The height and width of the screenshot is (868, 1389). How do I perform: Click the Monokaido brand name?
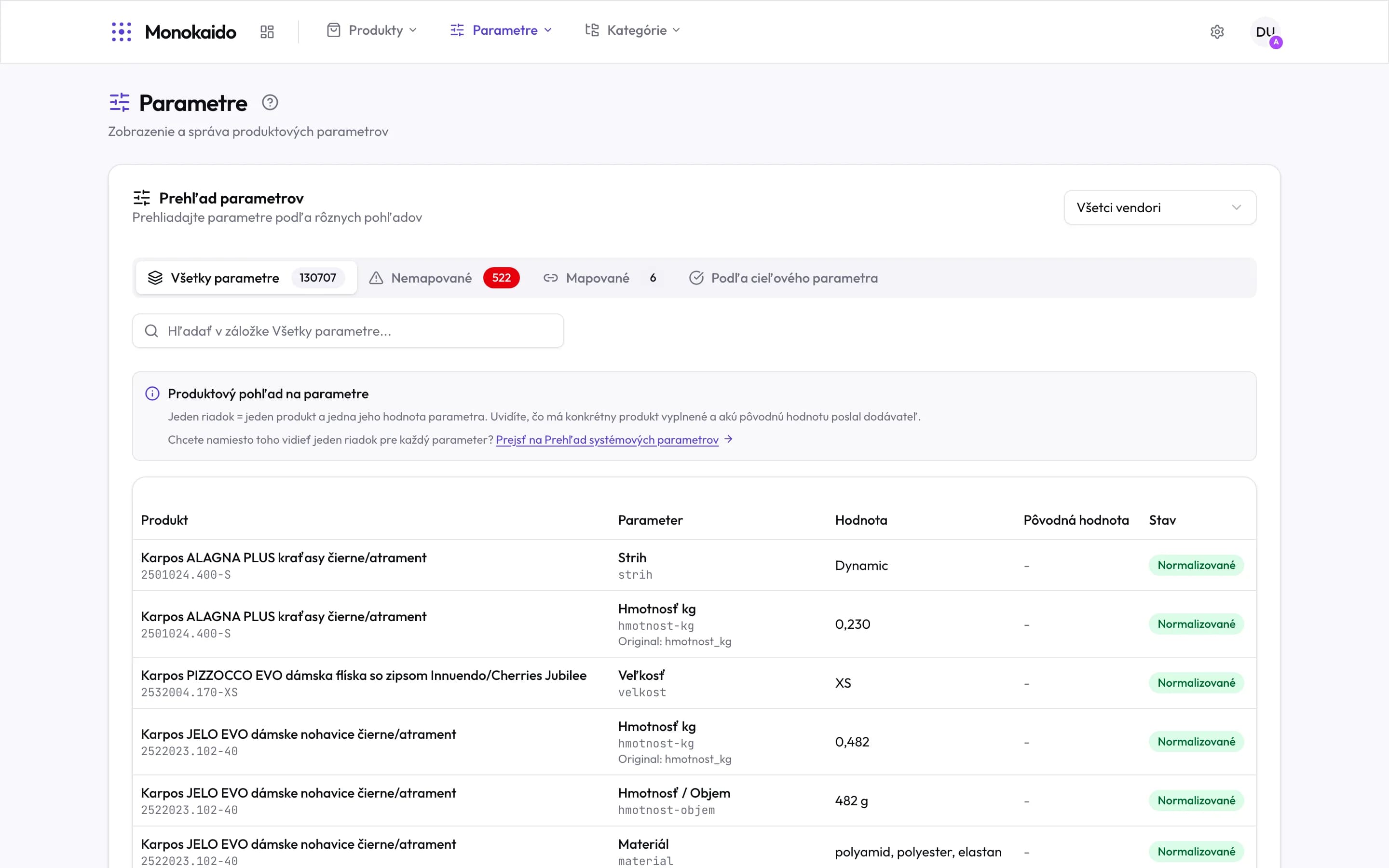pyautogui.click(x=191, y=32)
